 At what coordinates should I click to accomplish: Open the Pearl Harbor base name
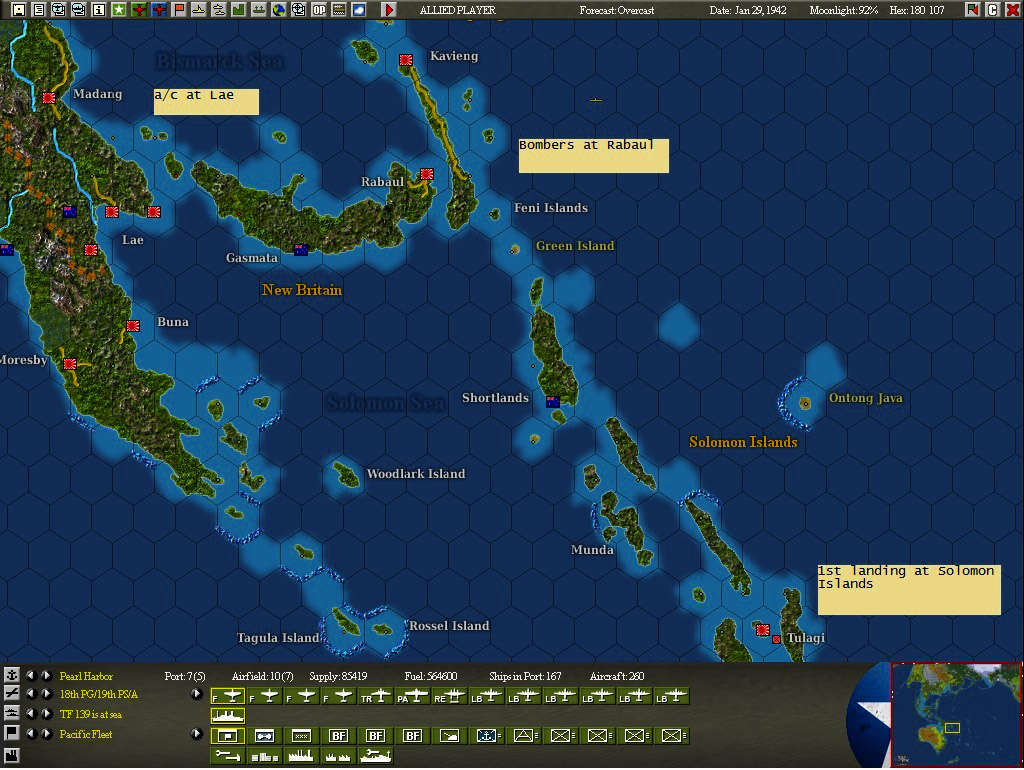coord(86,676)
